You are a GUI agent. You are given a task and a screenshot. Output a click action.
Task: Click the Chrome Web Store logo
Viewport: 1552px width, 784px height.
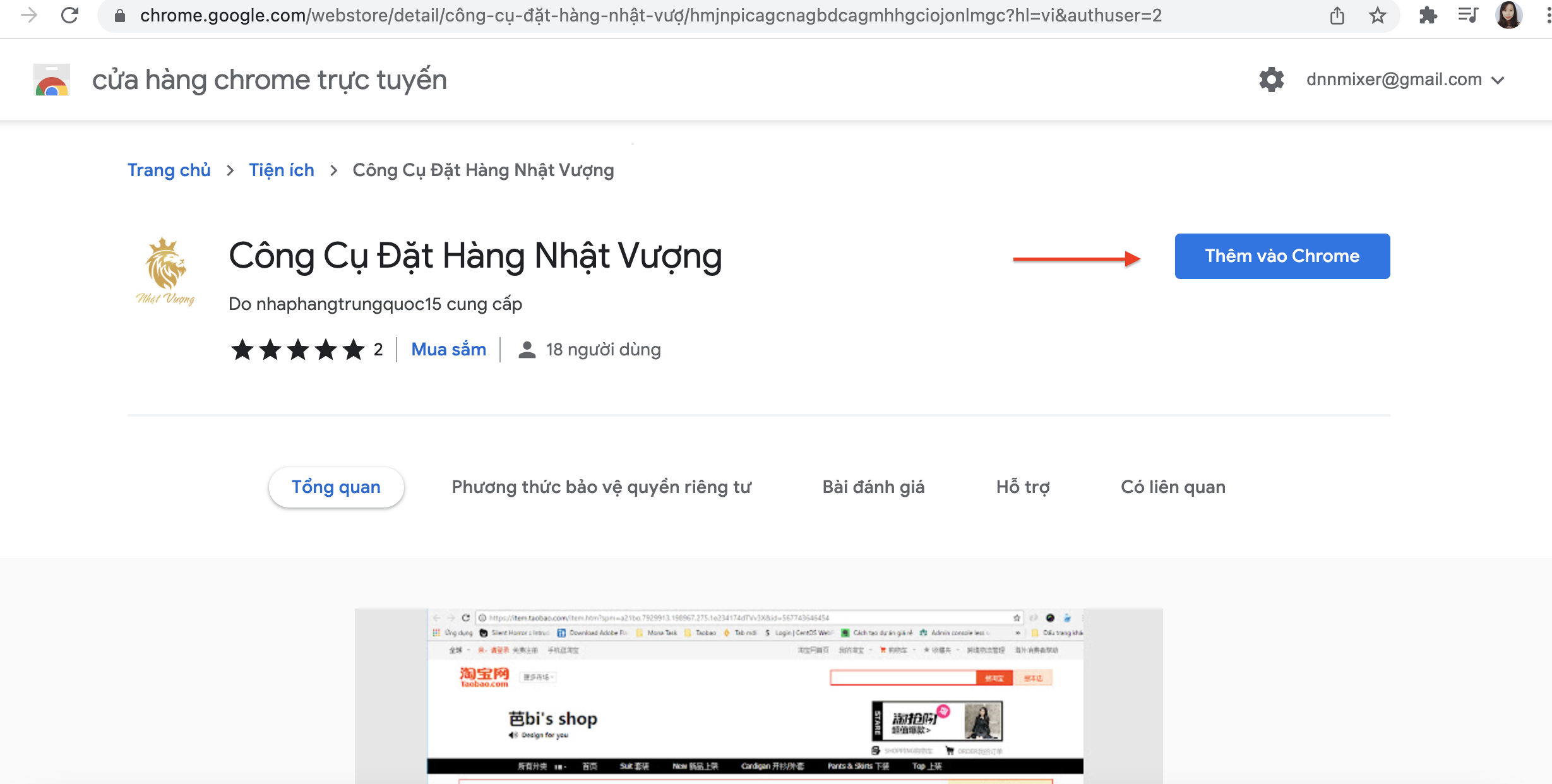tap(52, 80)
